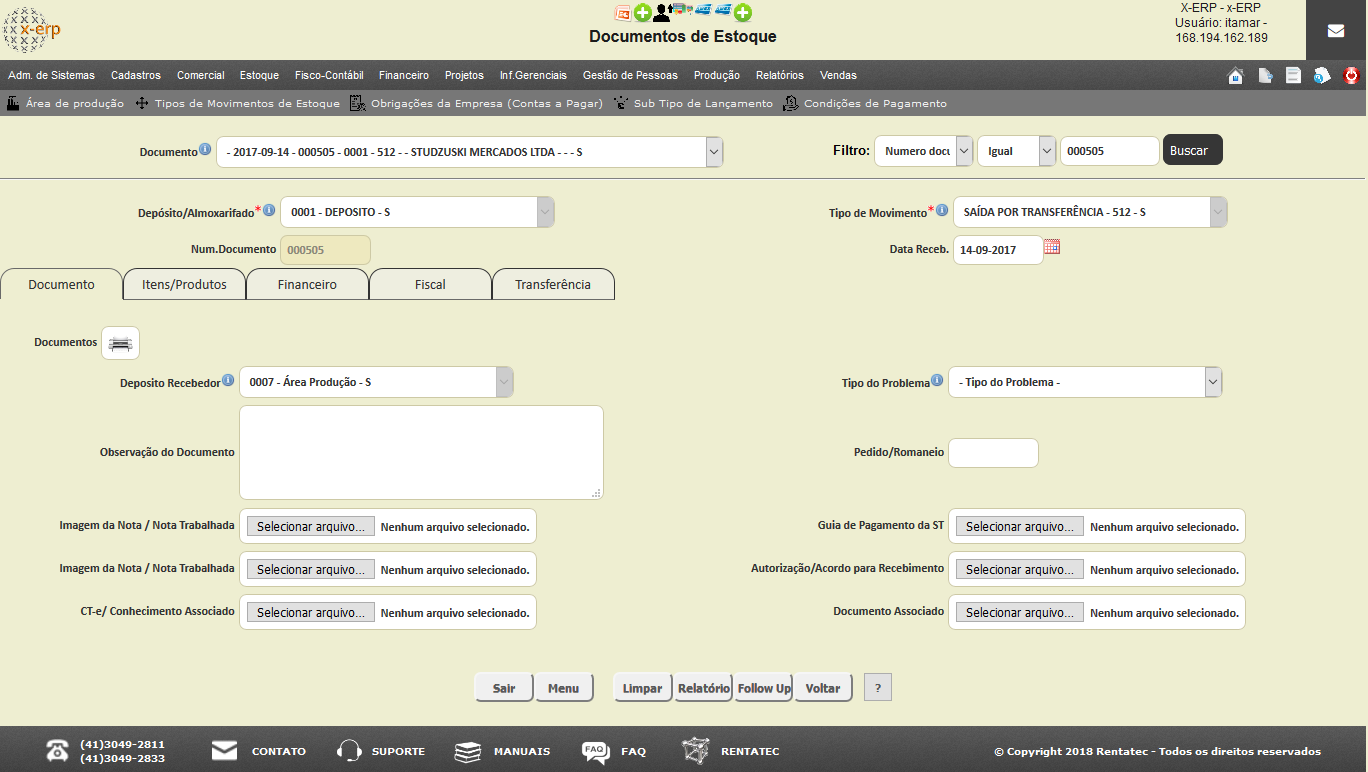Expand the Tipo de Movimento dropdown
This screenshot has height=772, width=1368.
pos(1218,212)
